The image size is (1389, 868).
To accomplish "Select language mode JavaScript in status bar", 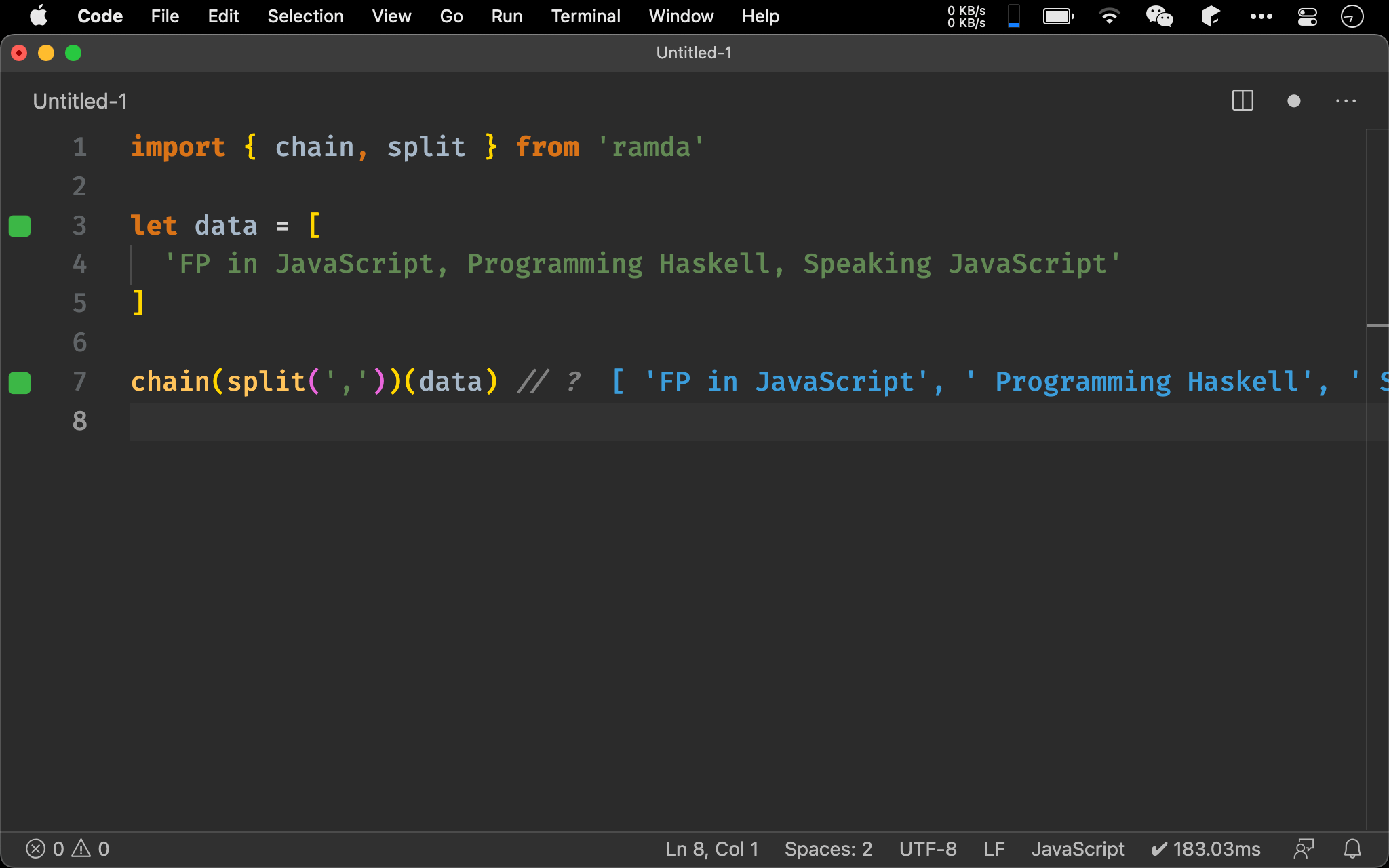I will 1078,849.
